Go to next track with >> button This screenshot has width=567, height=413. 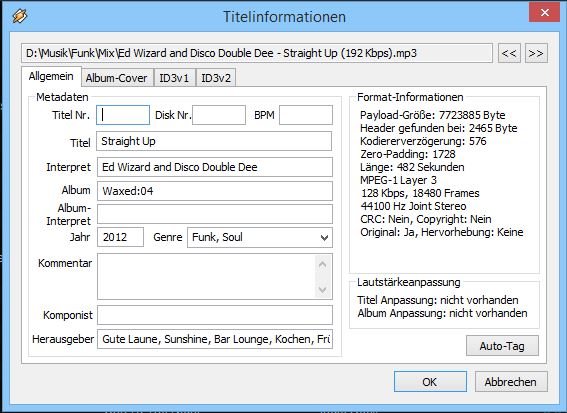pos(536,53)
